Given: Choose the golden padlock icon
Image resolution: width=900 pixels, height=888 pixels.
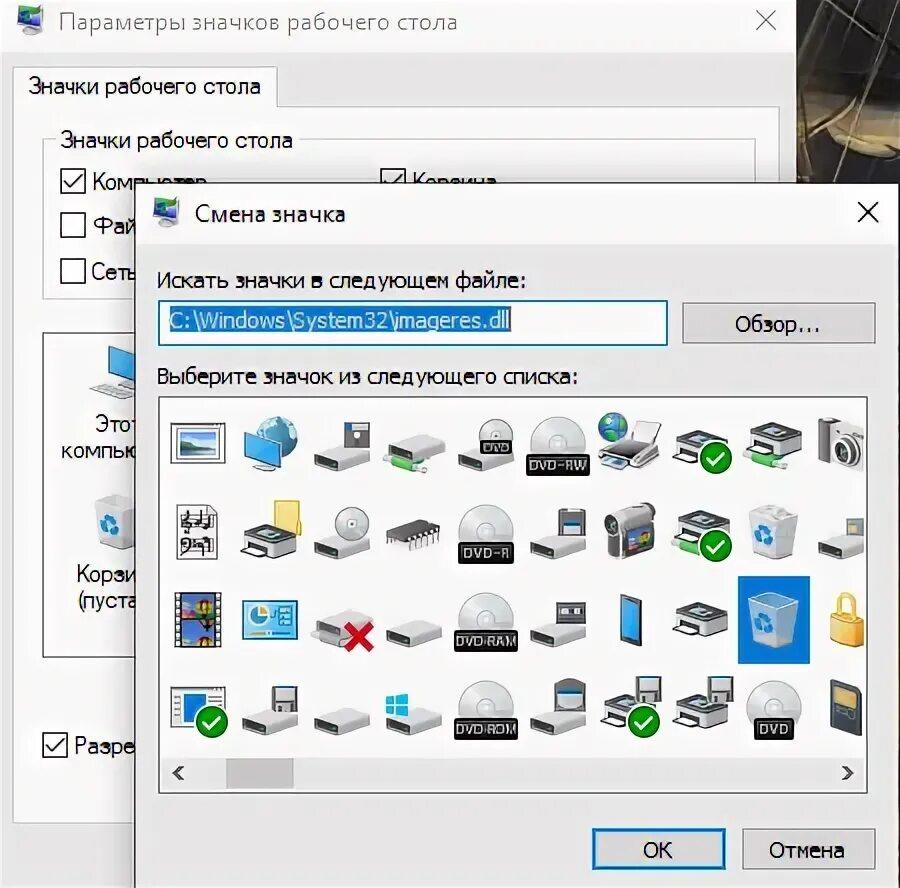Looking at the screenshot, I should pos(846,620).
